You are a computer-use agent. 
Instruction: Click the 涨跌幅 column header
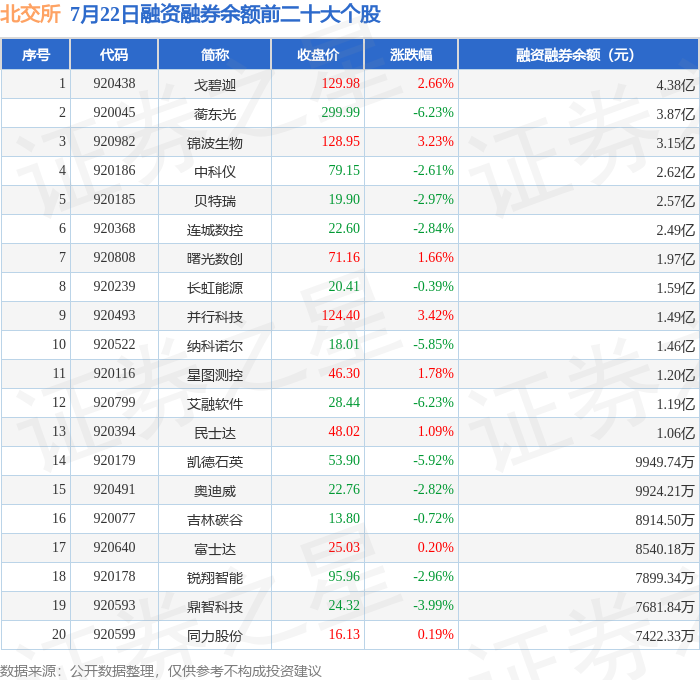tap(411, 54)
